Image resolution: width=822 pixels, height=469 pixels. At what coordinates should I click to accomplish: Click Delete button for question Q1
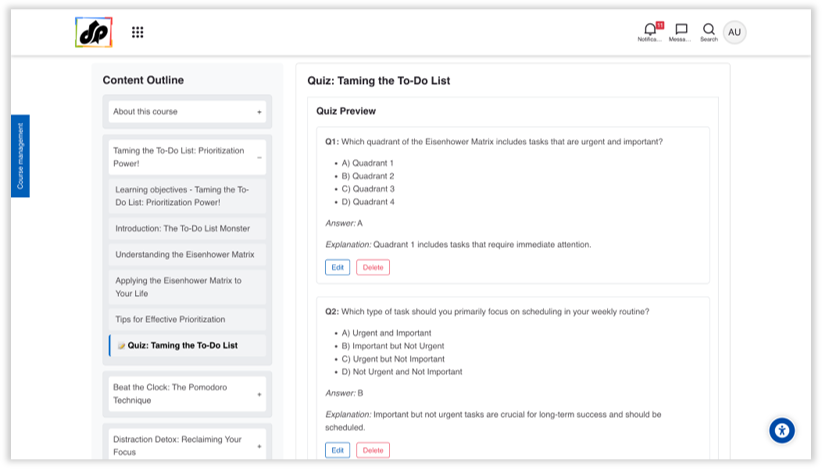tap(373, 267)
